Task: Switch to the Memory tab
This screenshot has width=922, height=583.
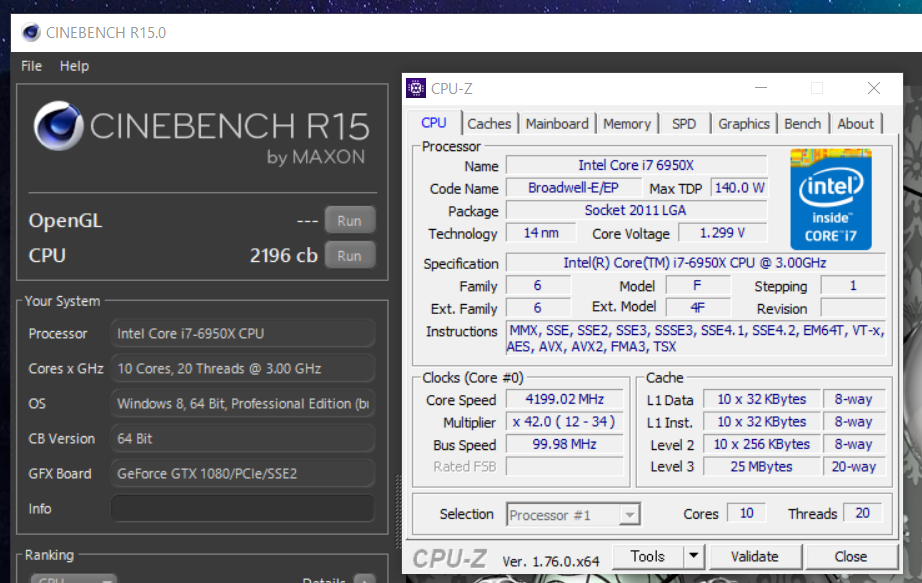Action: pos(627,124)
